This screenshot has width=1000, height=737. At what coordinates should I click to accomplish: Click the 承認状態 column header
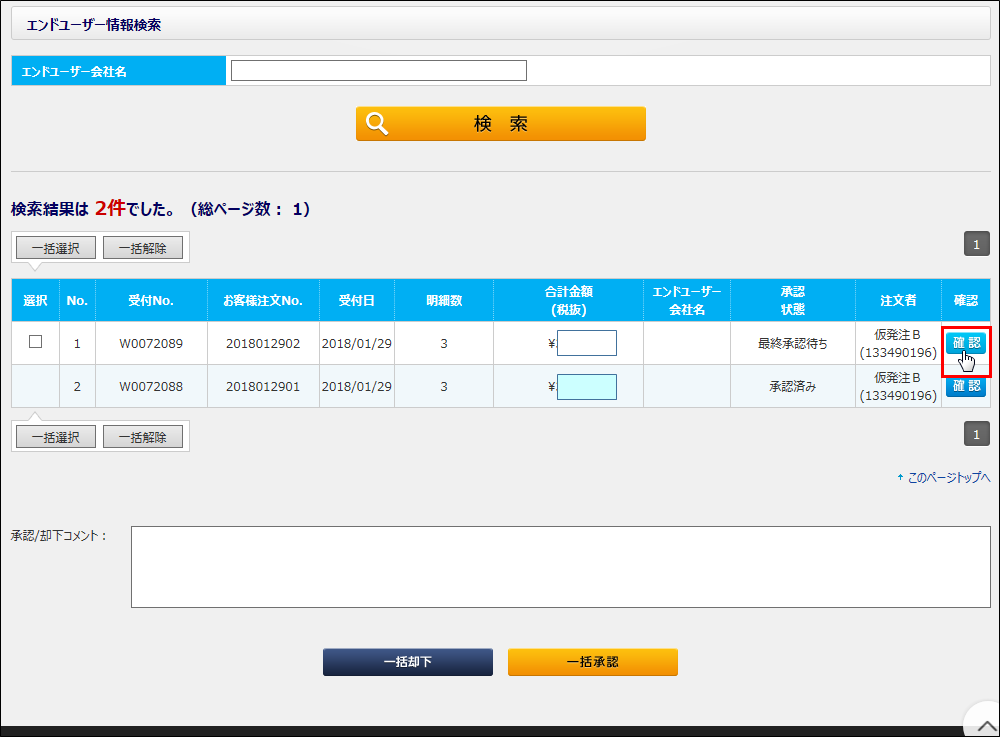click(792, 300)
